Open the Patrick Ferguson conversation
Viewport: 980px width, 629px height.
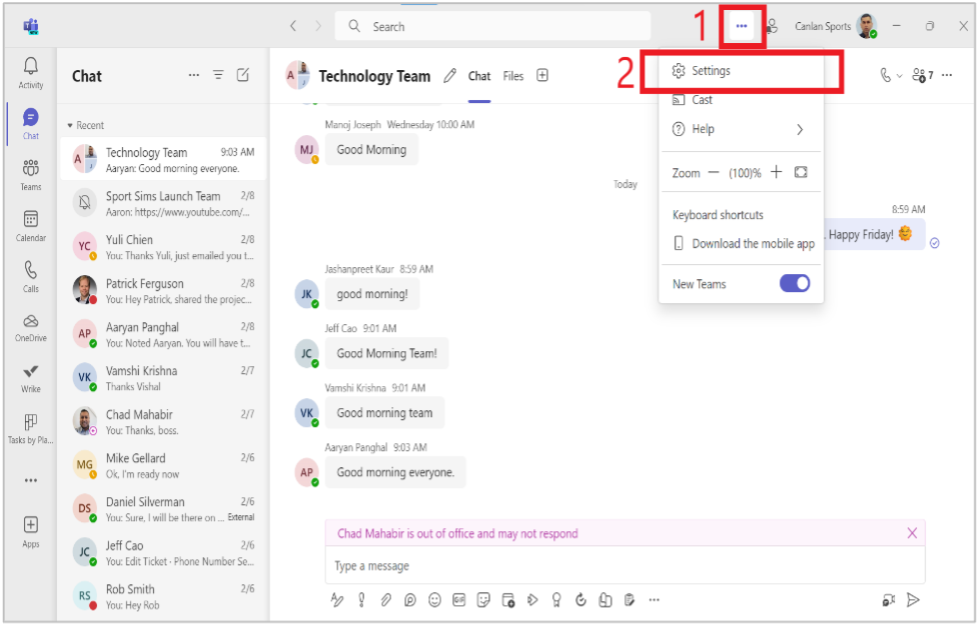[x=163, y=291]
